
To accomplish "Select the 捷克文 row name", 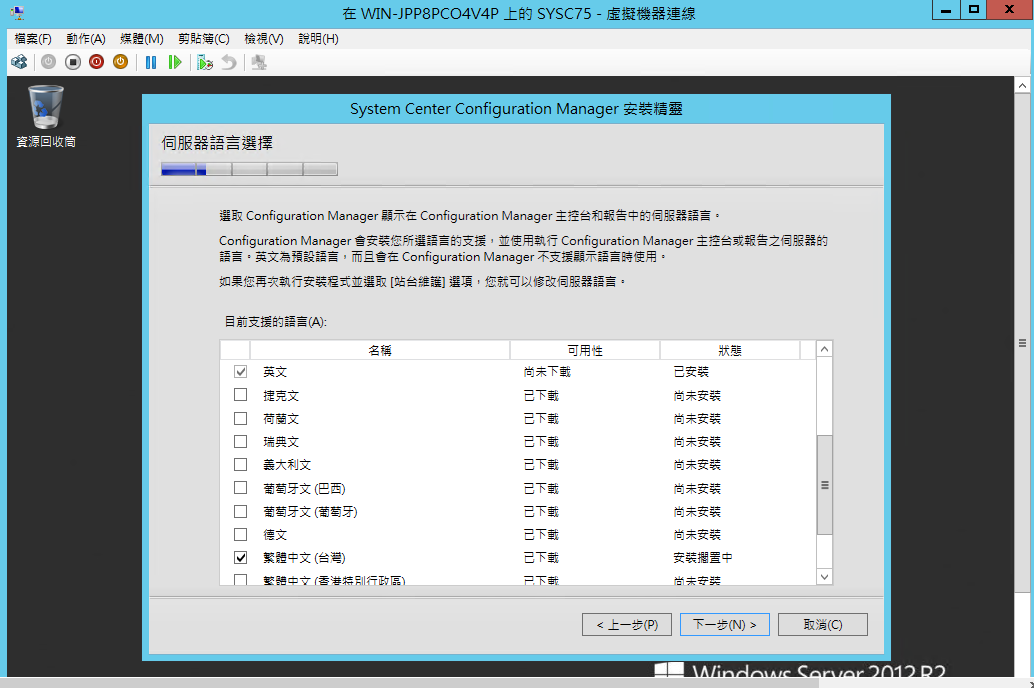I will point(281,396).
